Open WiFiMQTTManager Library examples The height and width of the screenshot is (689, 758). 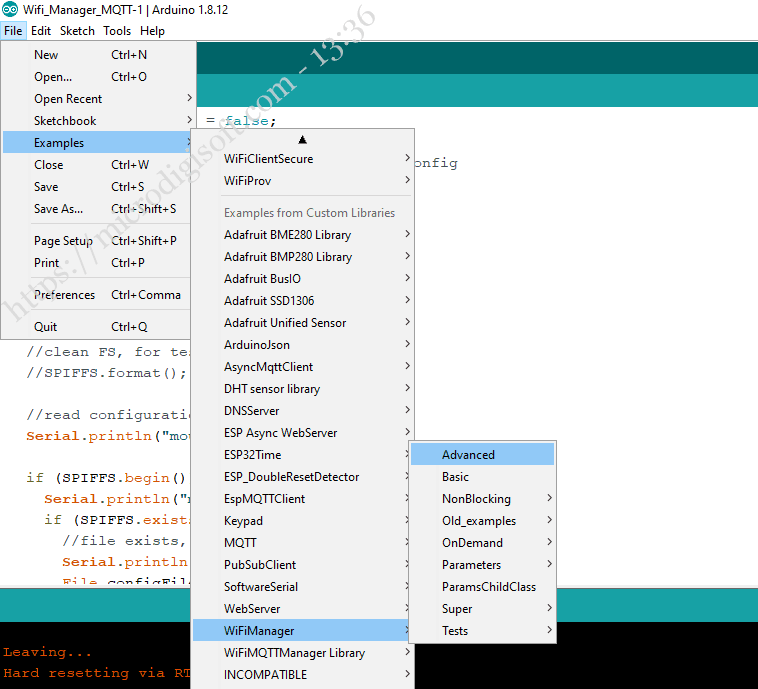coord(303,653)
